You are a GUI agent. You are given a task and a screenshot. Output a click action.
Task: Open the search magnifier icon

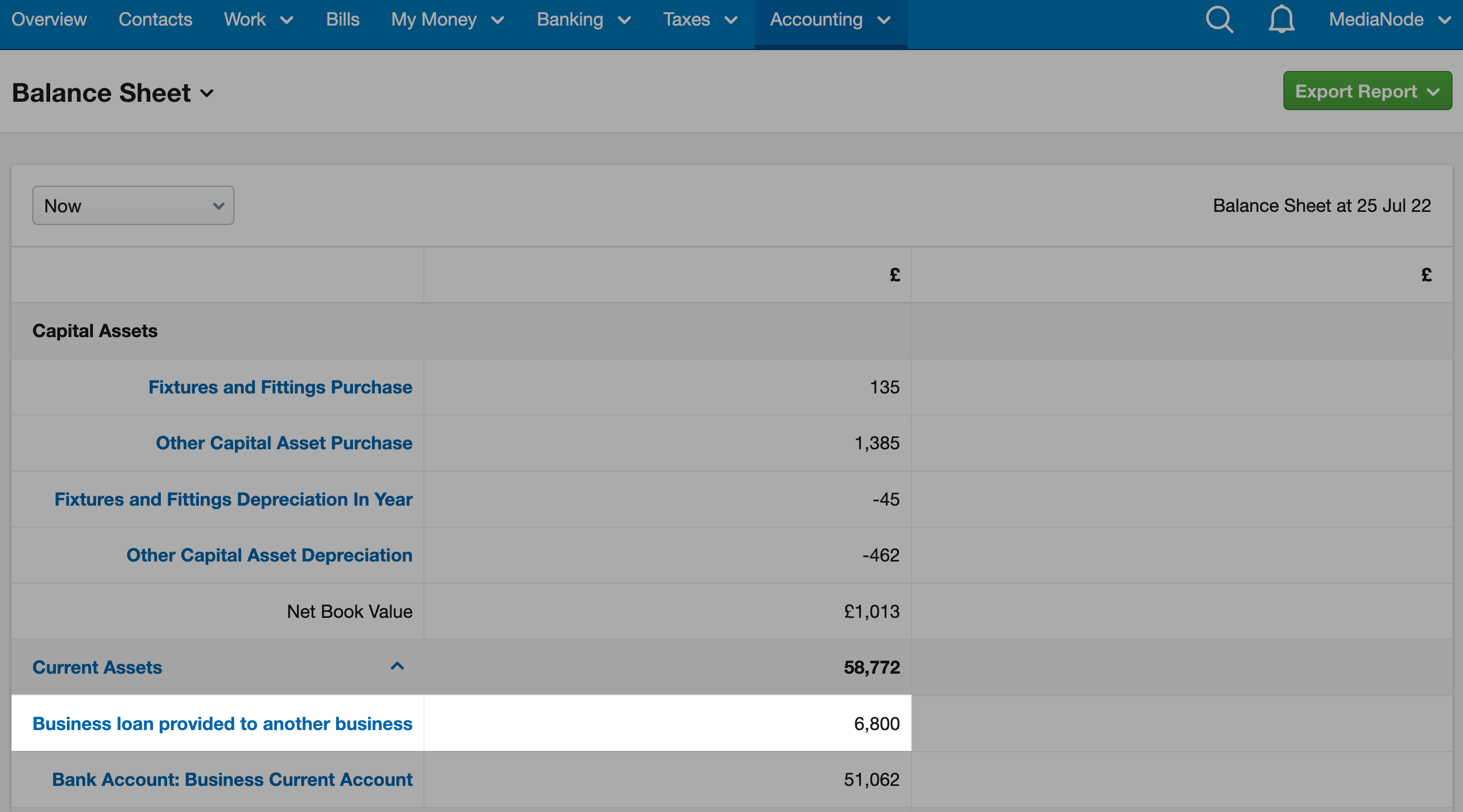[1219, 20]
